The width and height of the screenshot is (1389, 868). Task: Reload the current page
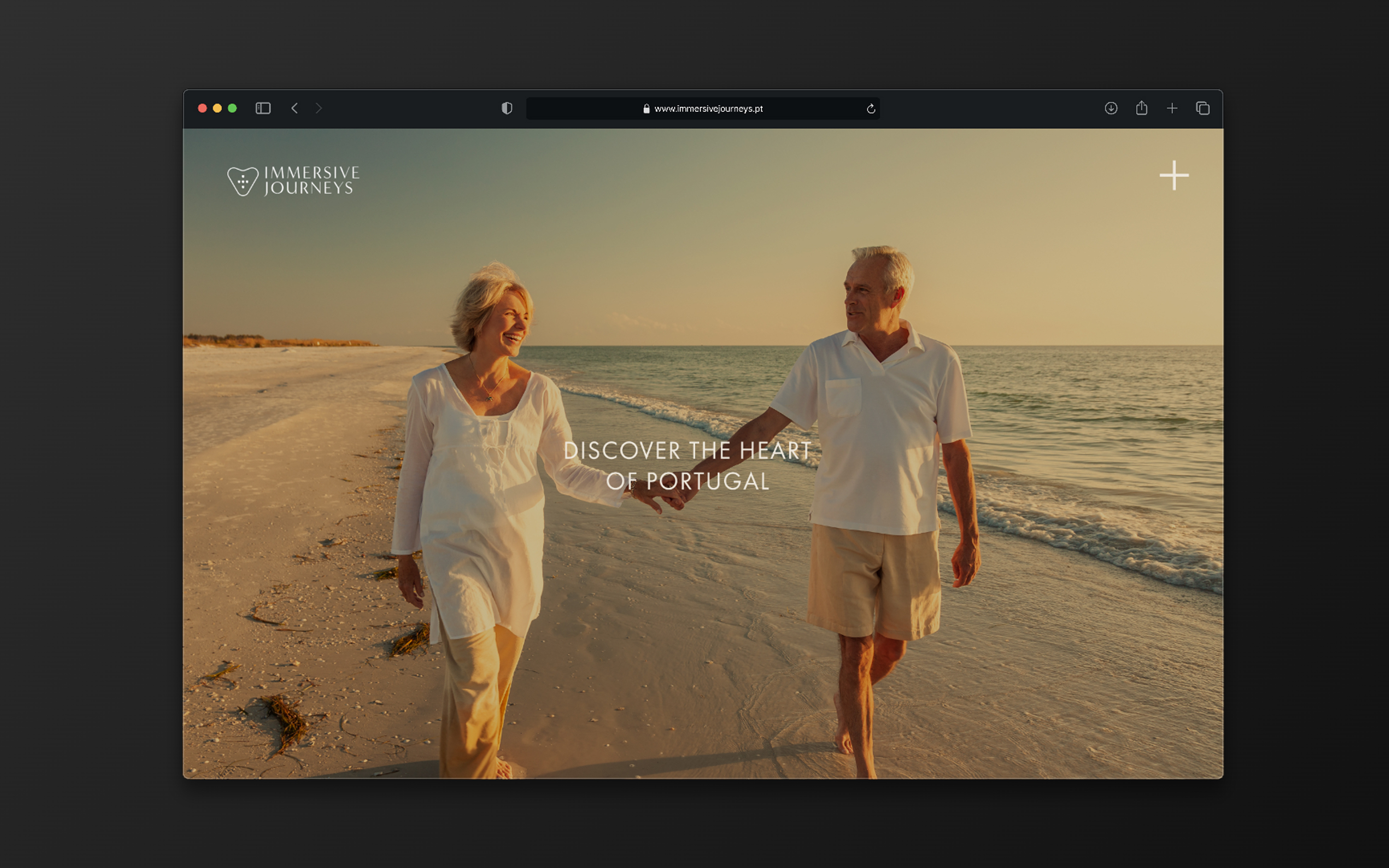tap(871, 109)
